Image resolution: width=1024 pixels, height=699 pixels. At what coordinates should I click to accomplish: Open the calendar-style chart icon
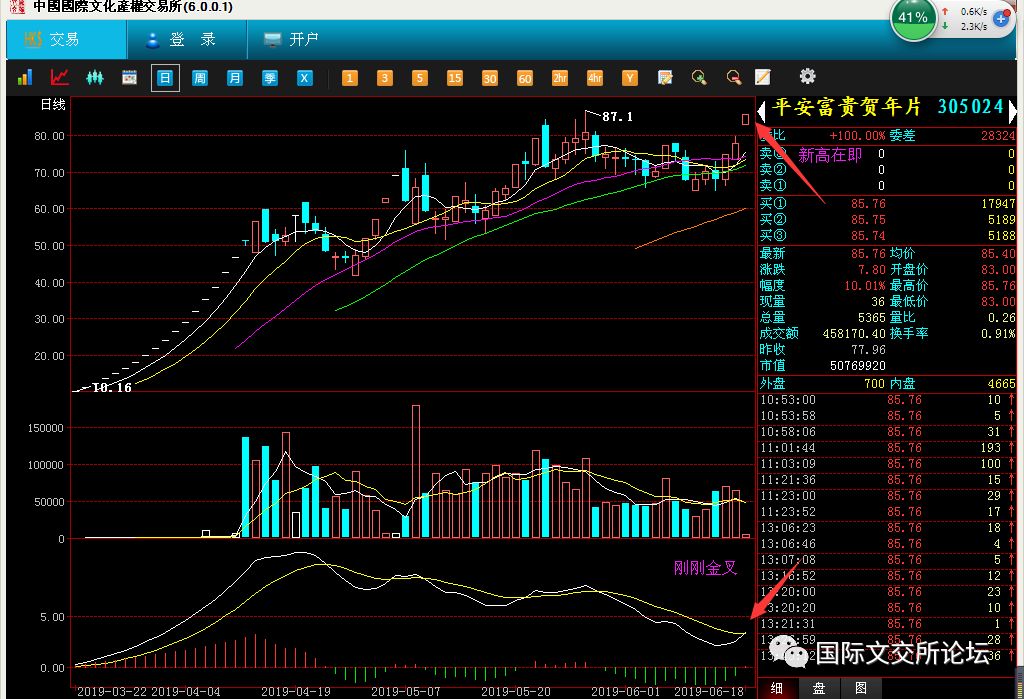tap(129, 78)
